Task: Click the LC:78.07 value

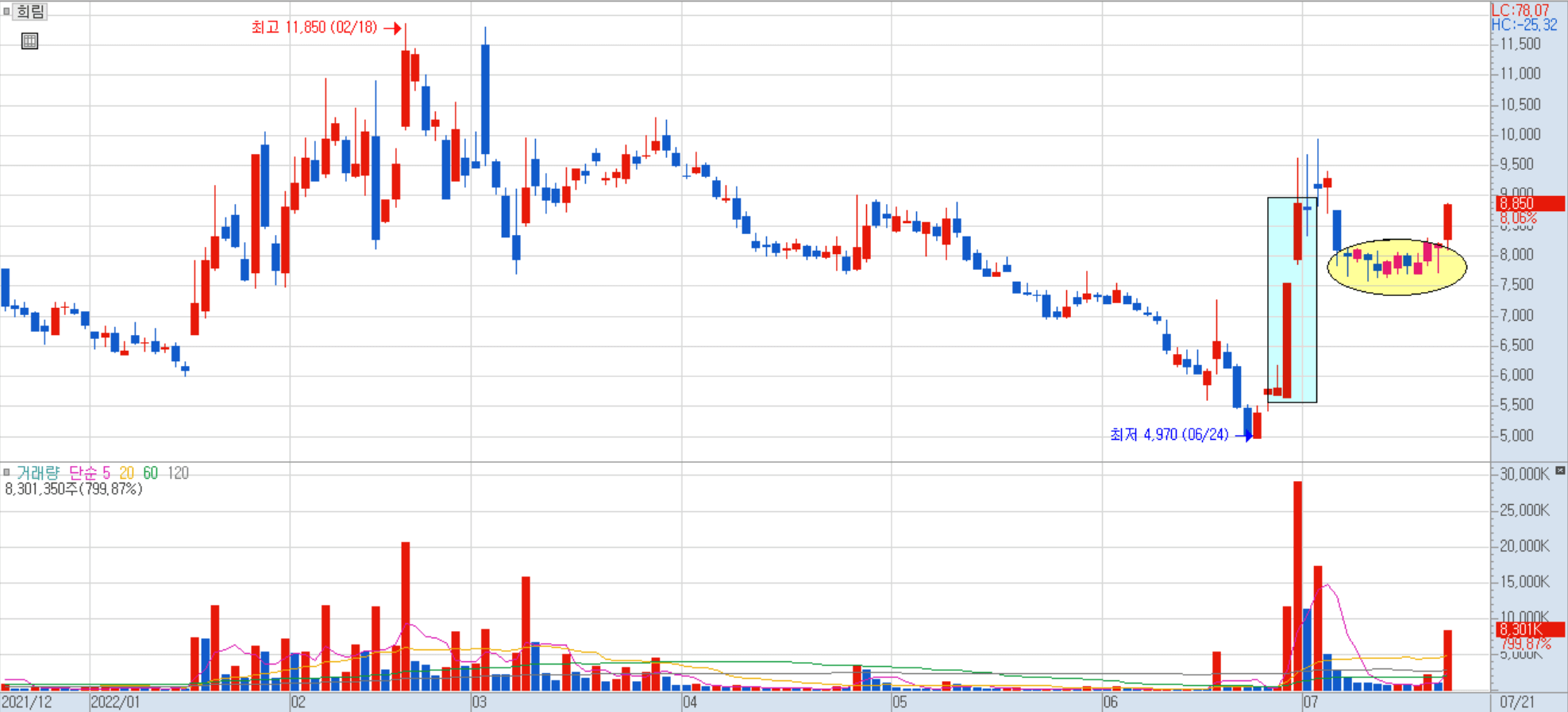Action: (1520, 10)
